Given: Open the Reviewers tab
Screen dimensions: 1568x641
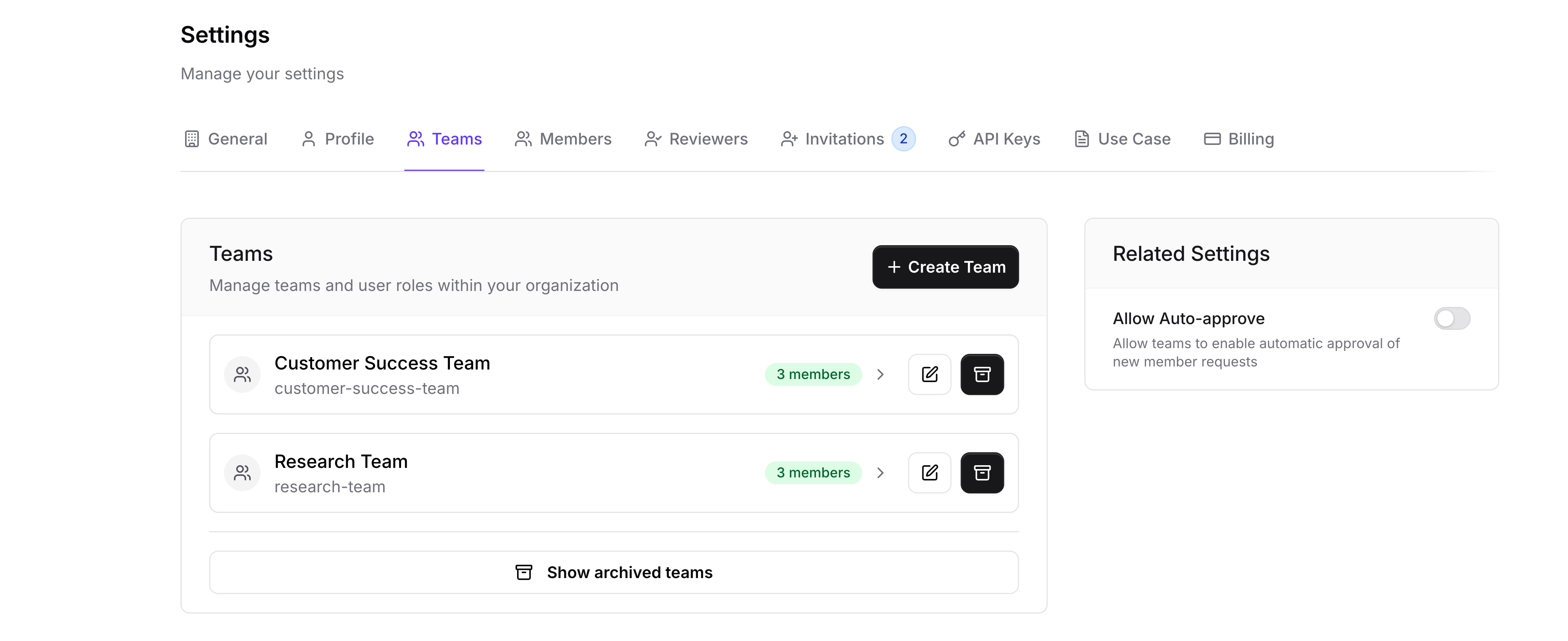Looking at the screenshot, I should [x=696, y=139].
